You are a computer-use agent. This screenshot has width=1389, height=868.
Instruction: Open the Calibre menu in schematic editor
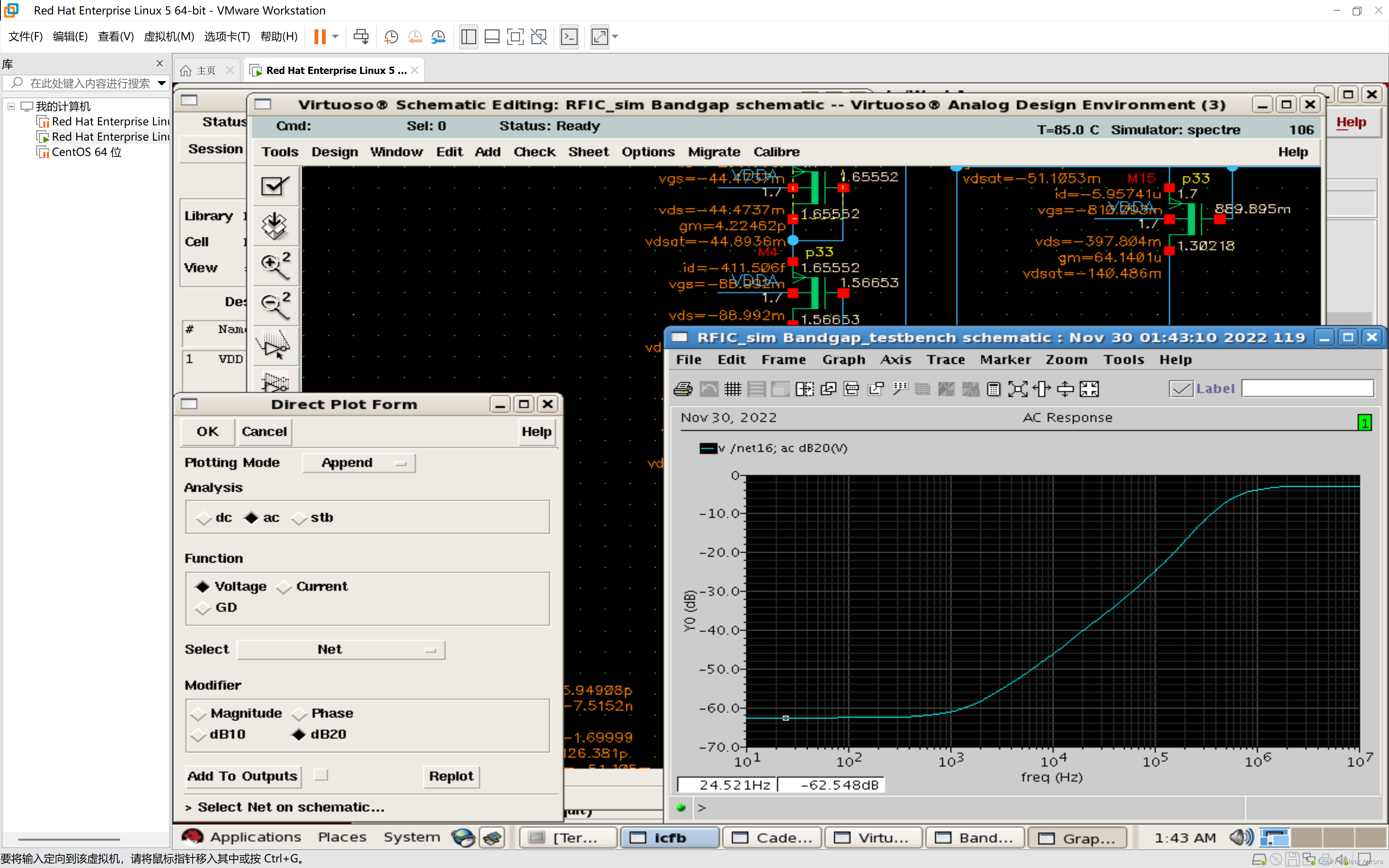point(776,152)
